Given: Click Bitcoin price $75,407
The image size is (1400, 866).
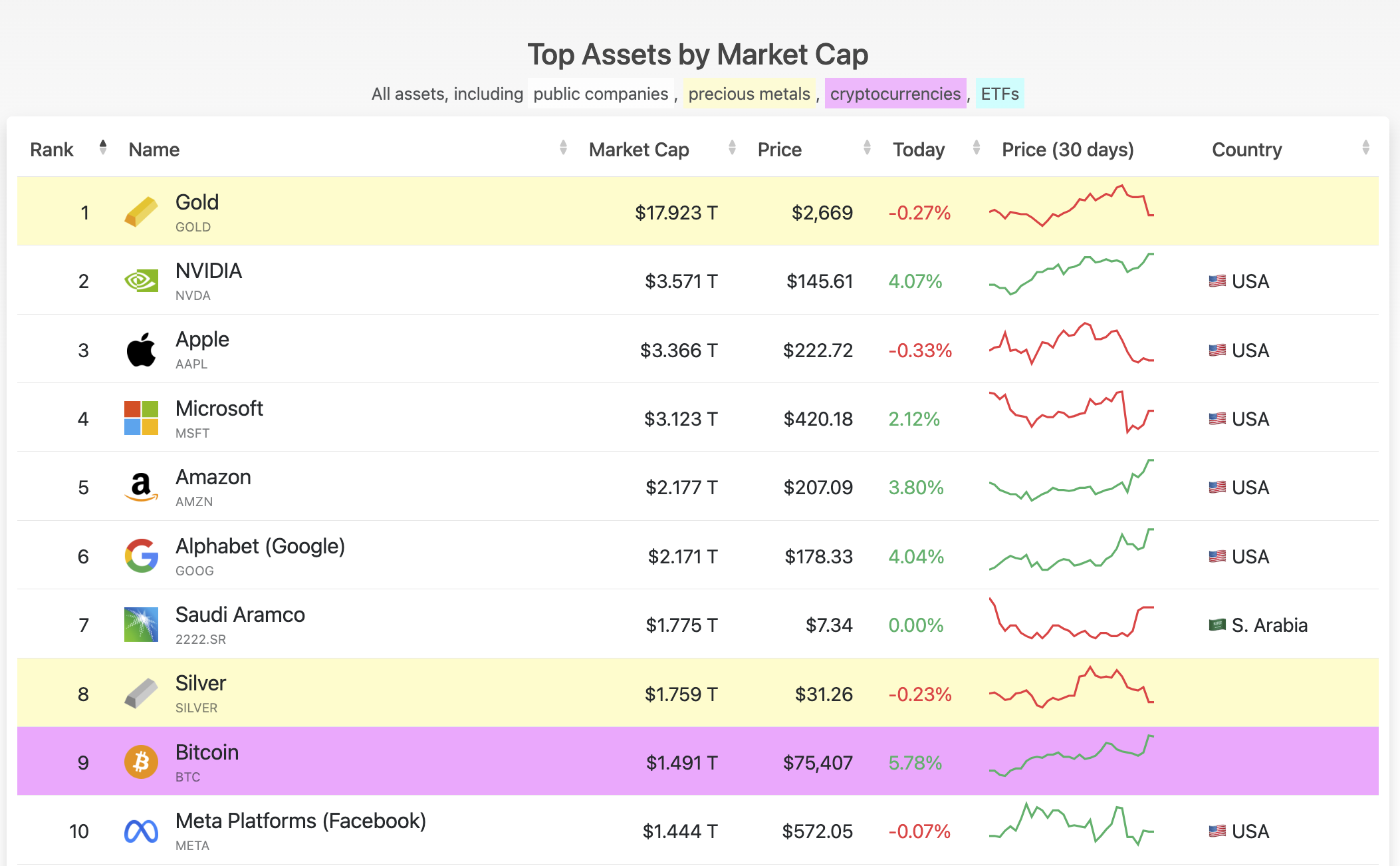Looking at the screenshot, I should coord(818,763).
